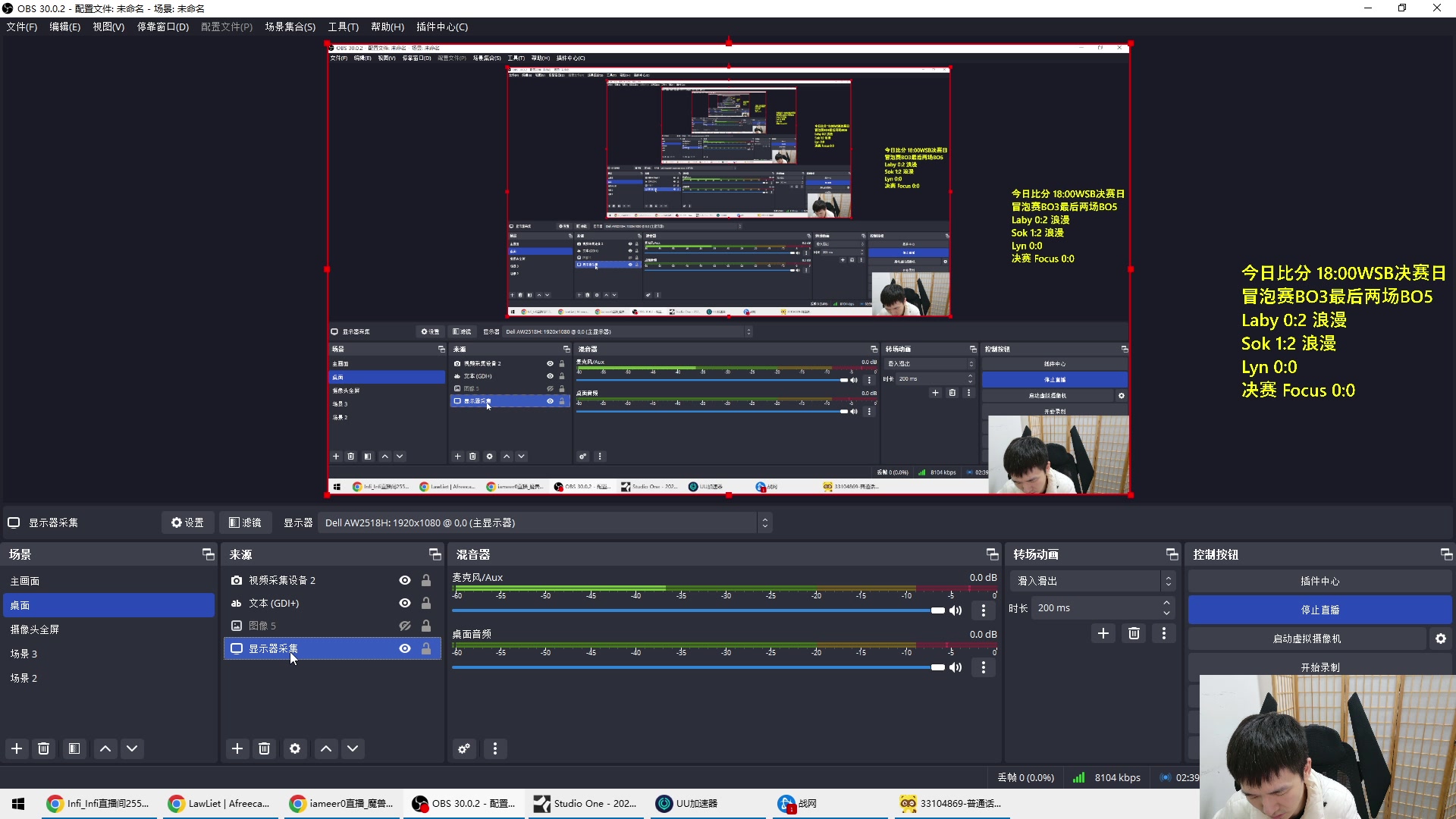1456x819 pixels.
Task: Move selected source down arrow
Action: pos(353,748)
